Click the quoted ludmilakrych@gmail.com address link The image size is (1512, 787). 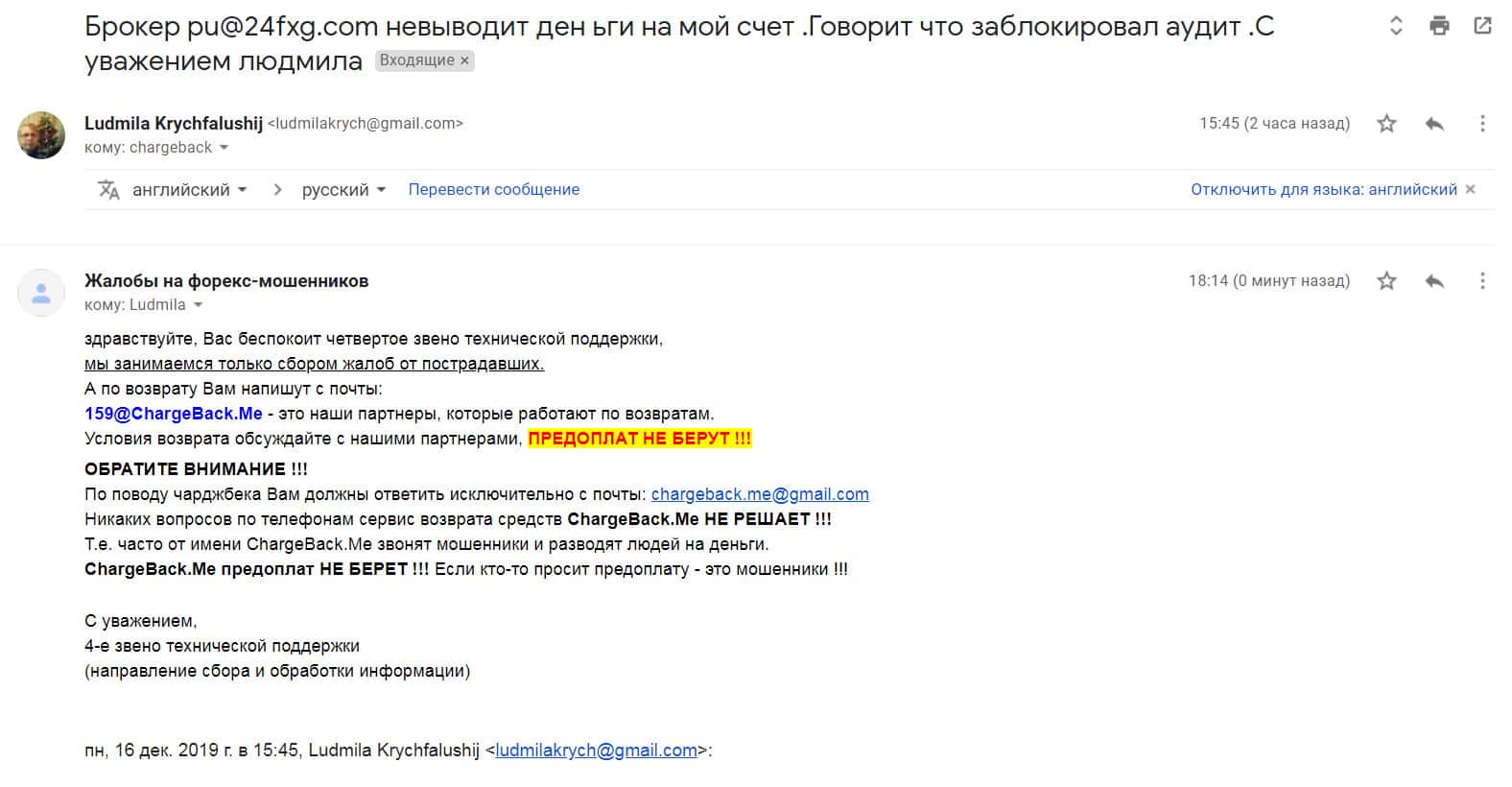(596, 751)
